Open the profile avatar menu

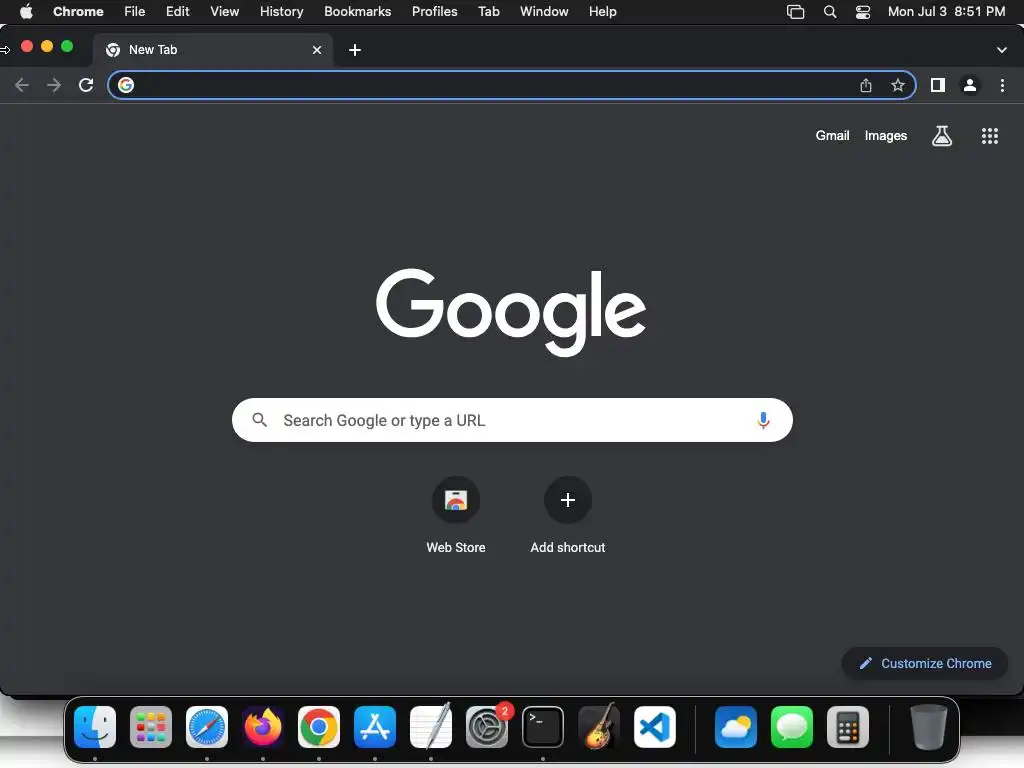pyautogui.click(x=970, y=85)
